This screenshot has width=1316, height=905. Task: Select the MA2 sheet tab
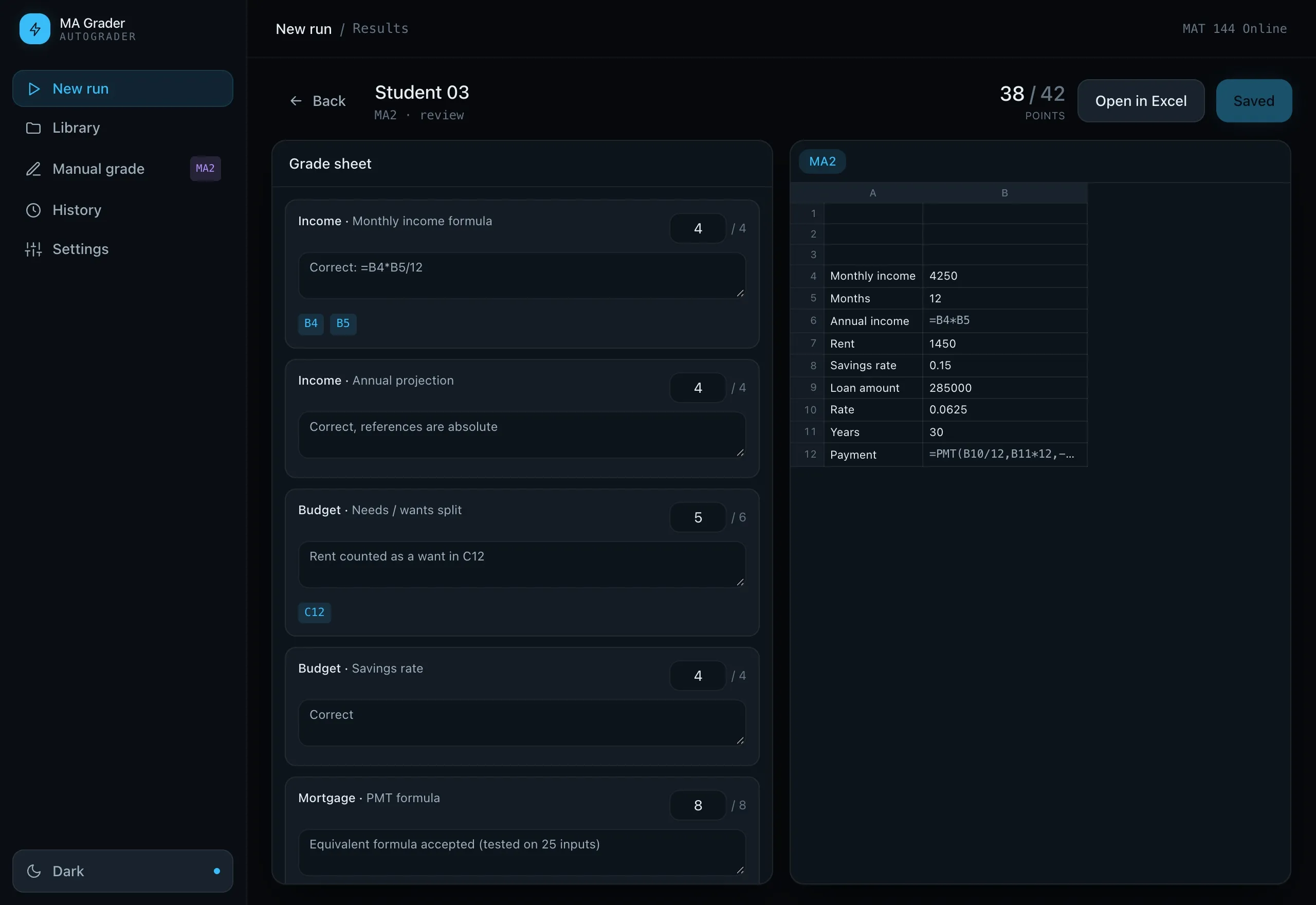822,161
